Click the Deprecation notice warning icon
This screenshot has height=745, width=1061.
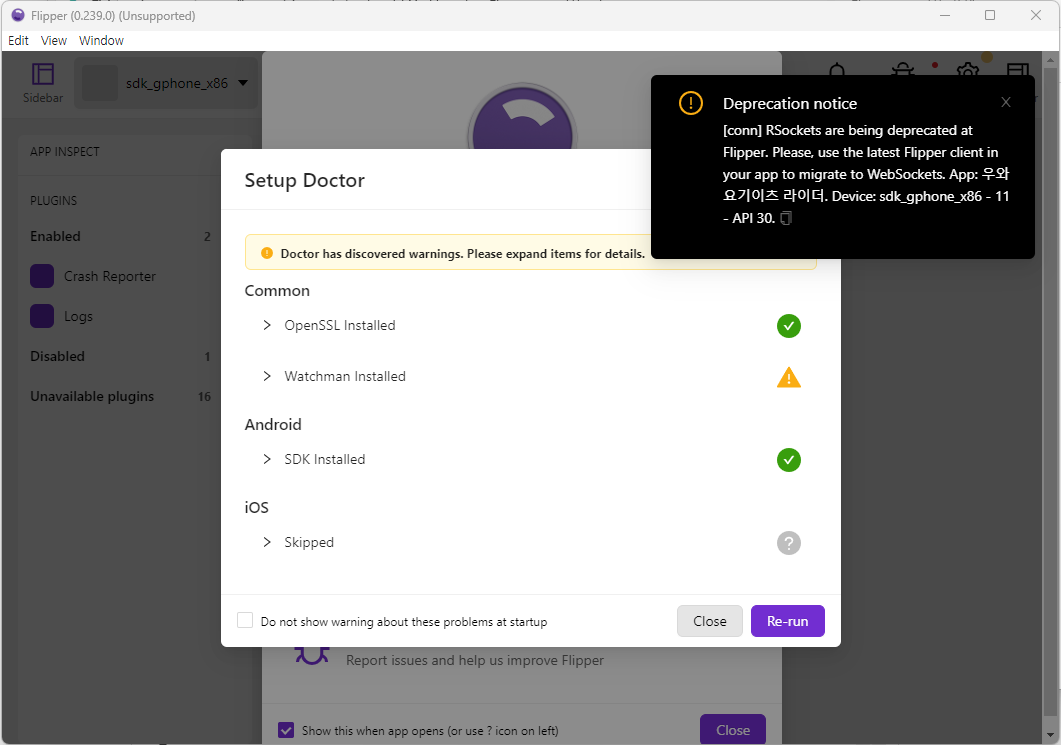tap(691, 104)
